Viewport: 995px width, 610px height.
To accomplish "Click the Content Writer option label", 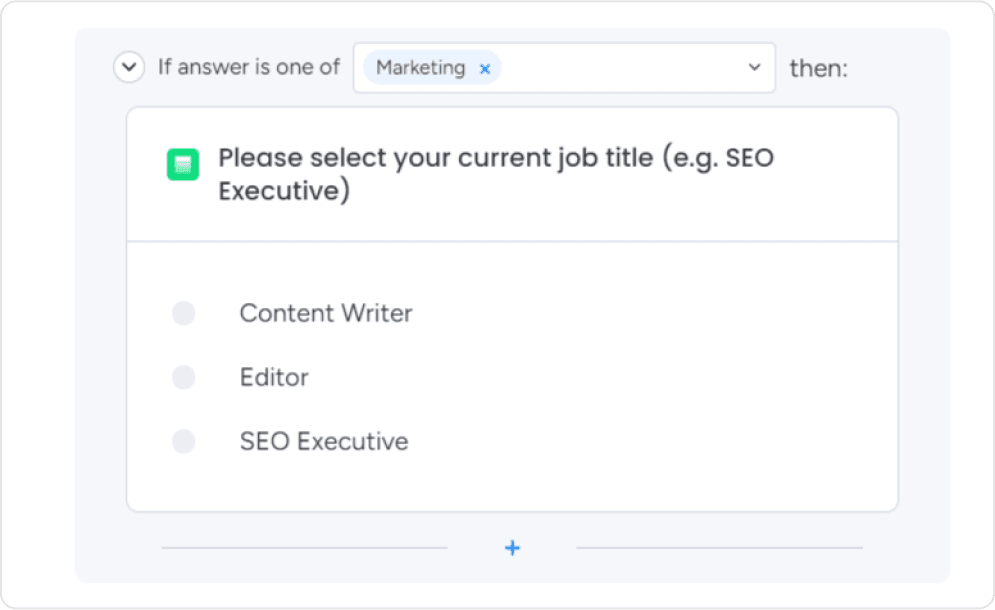I will click(325, 313).
